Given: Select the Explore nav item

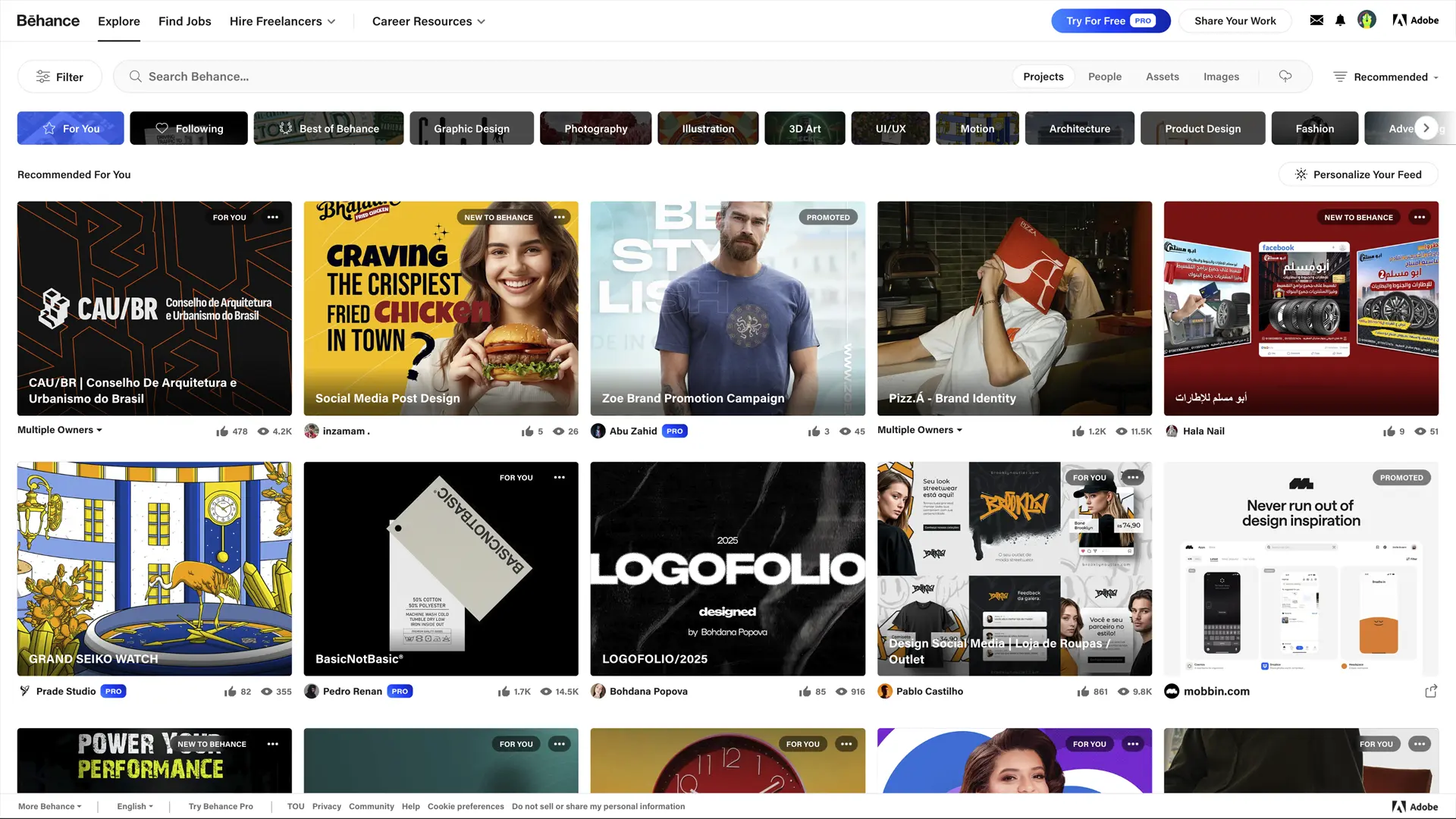Looking at the screenshot, I should click(119, 21).
